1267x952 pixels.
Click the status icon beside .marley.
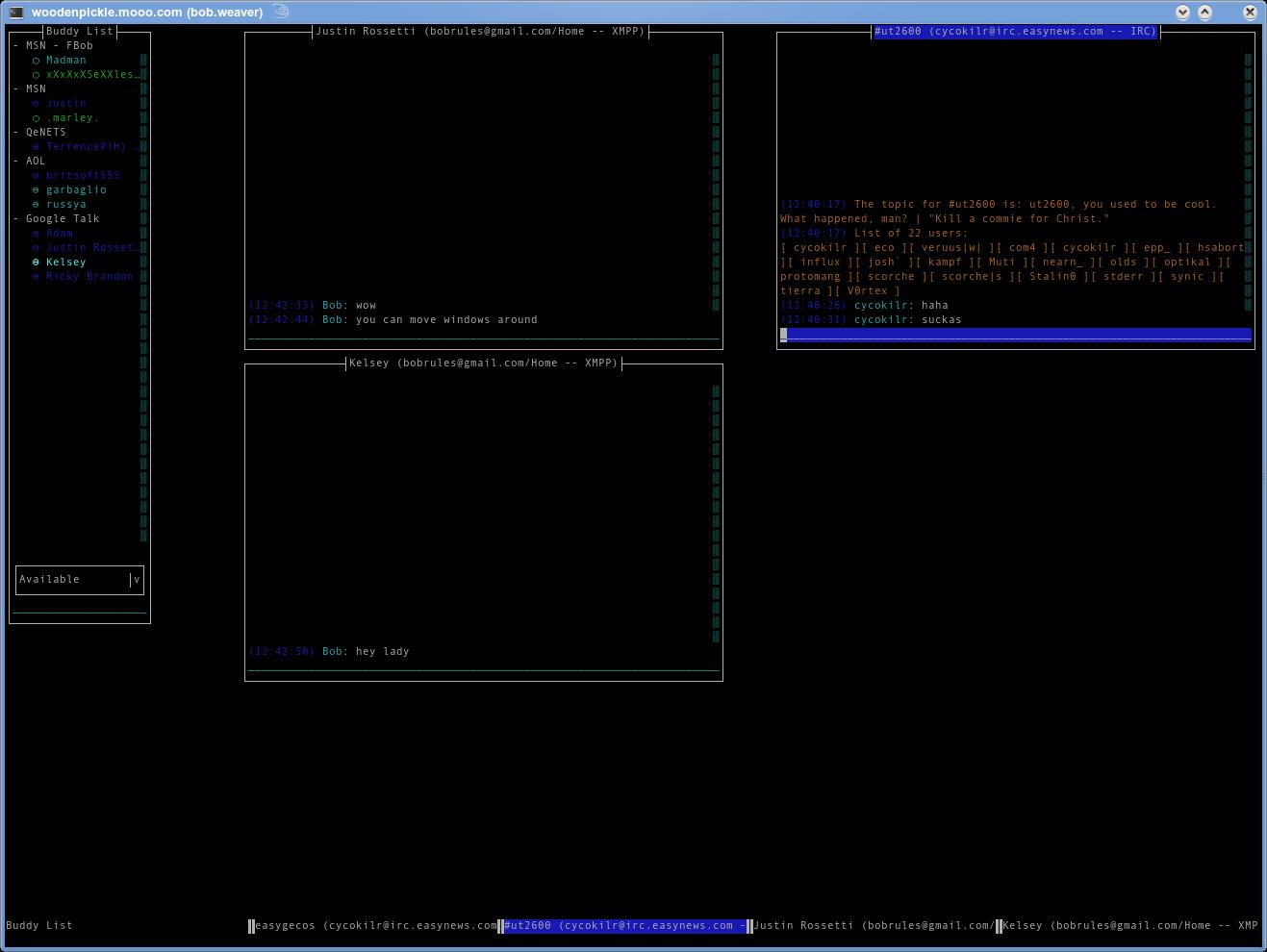37,118
